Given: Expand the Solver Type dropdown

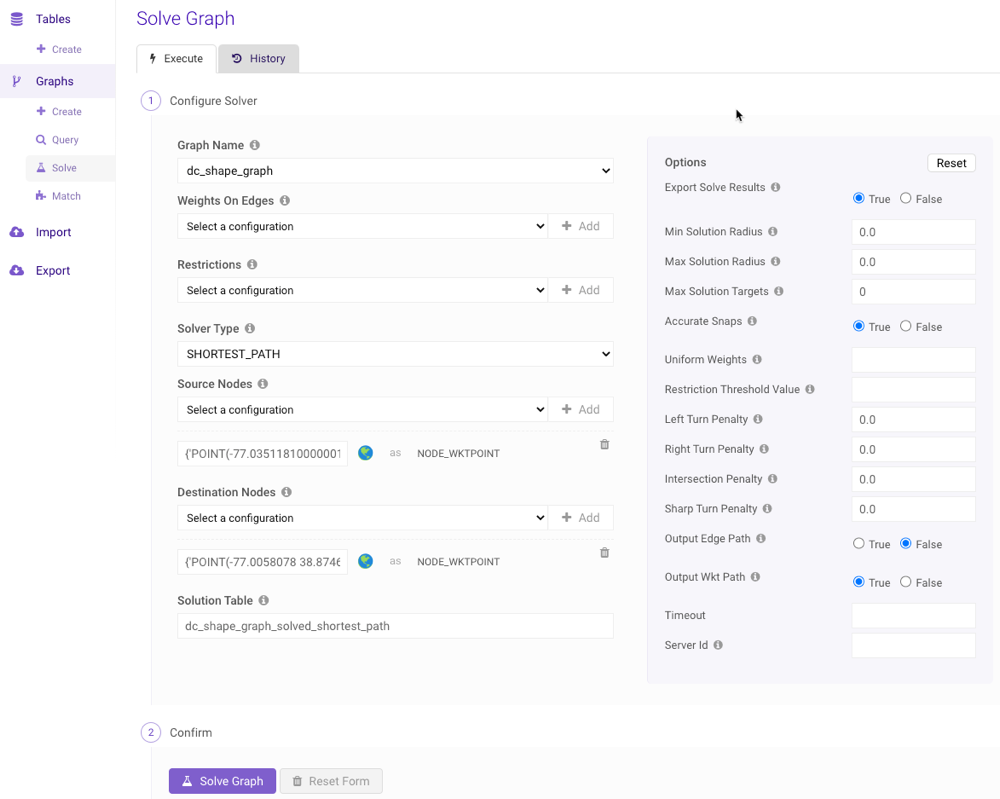Looking at the screenshot, I should pos(395,354).
